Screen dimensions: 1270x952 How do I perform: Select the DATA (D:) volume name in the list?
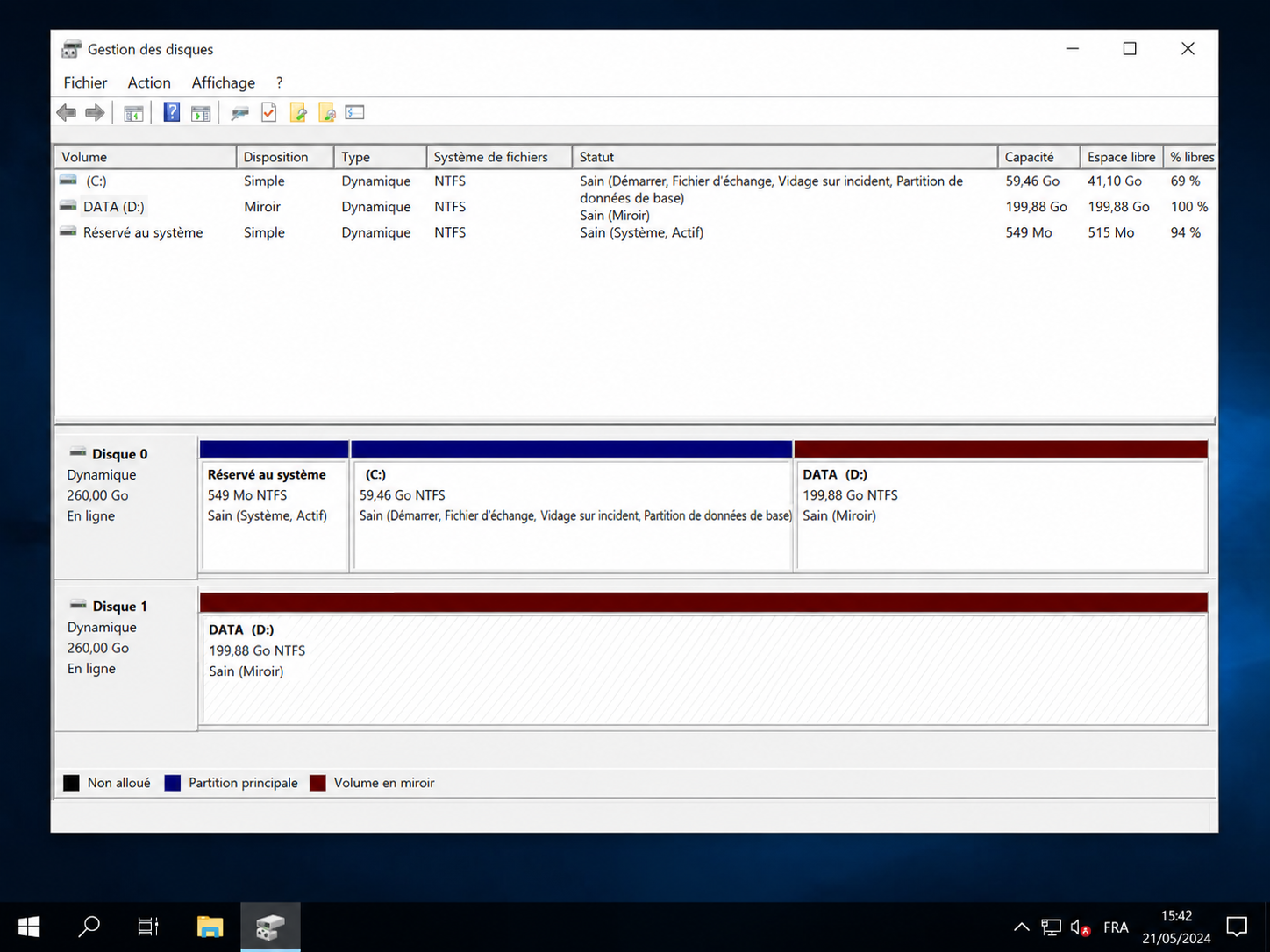coord(114,207)
